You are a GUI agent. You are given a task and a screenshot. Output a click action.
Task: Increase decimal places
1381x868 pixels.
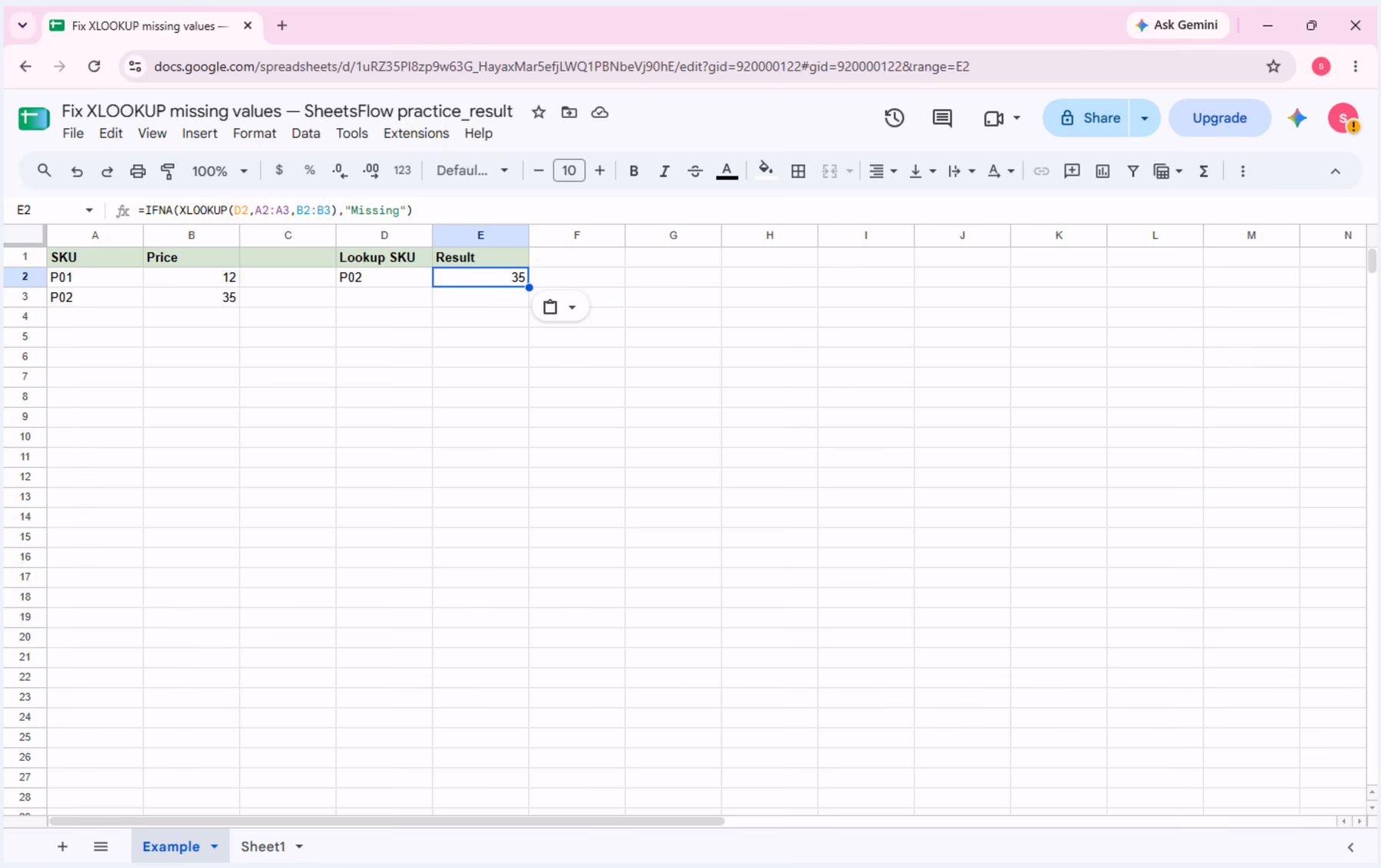click(371, 171)
